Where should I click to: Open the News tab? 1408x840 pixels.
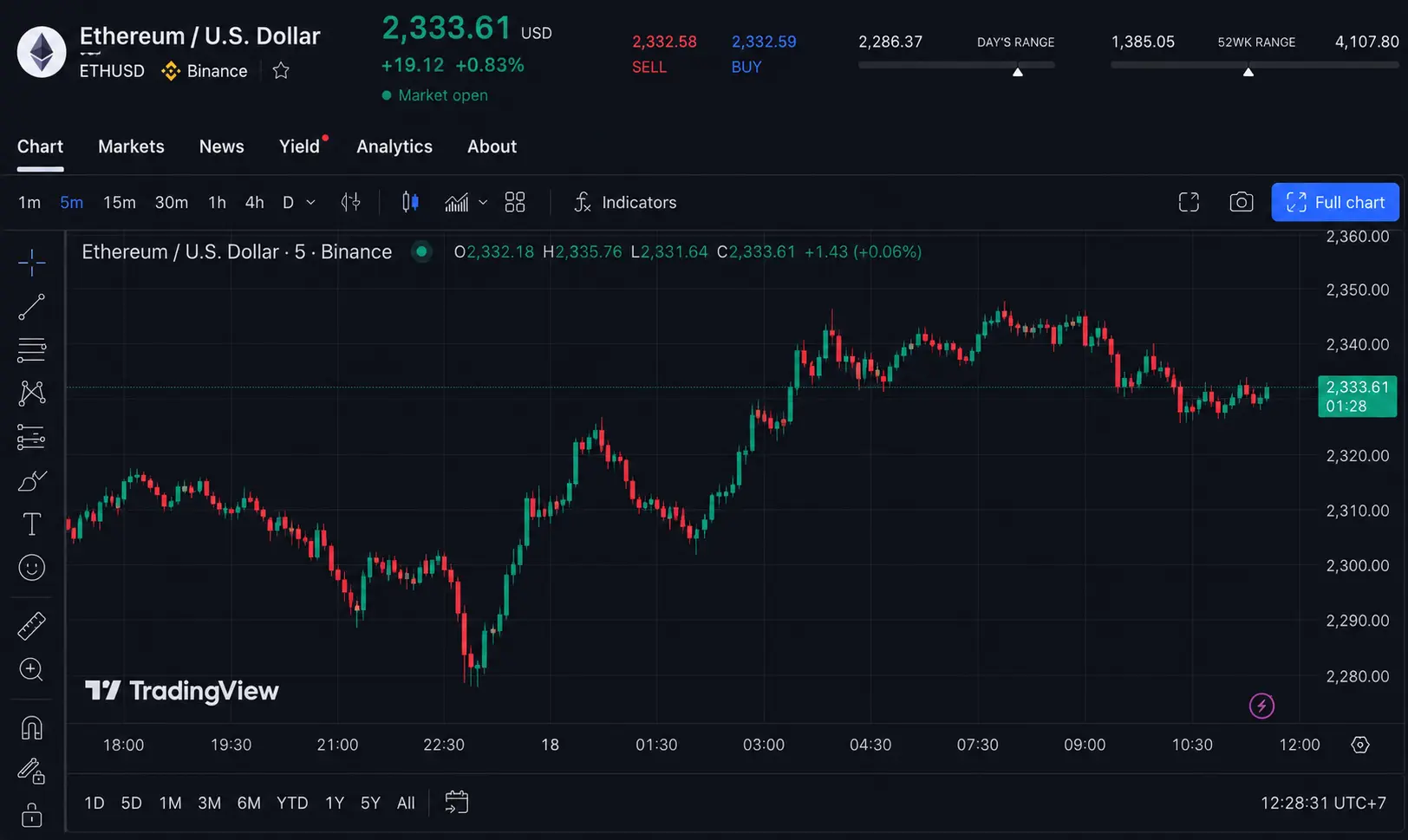222,147
